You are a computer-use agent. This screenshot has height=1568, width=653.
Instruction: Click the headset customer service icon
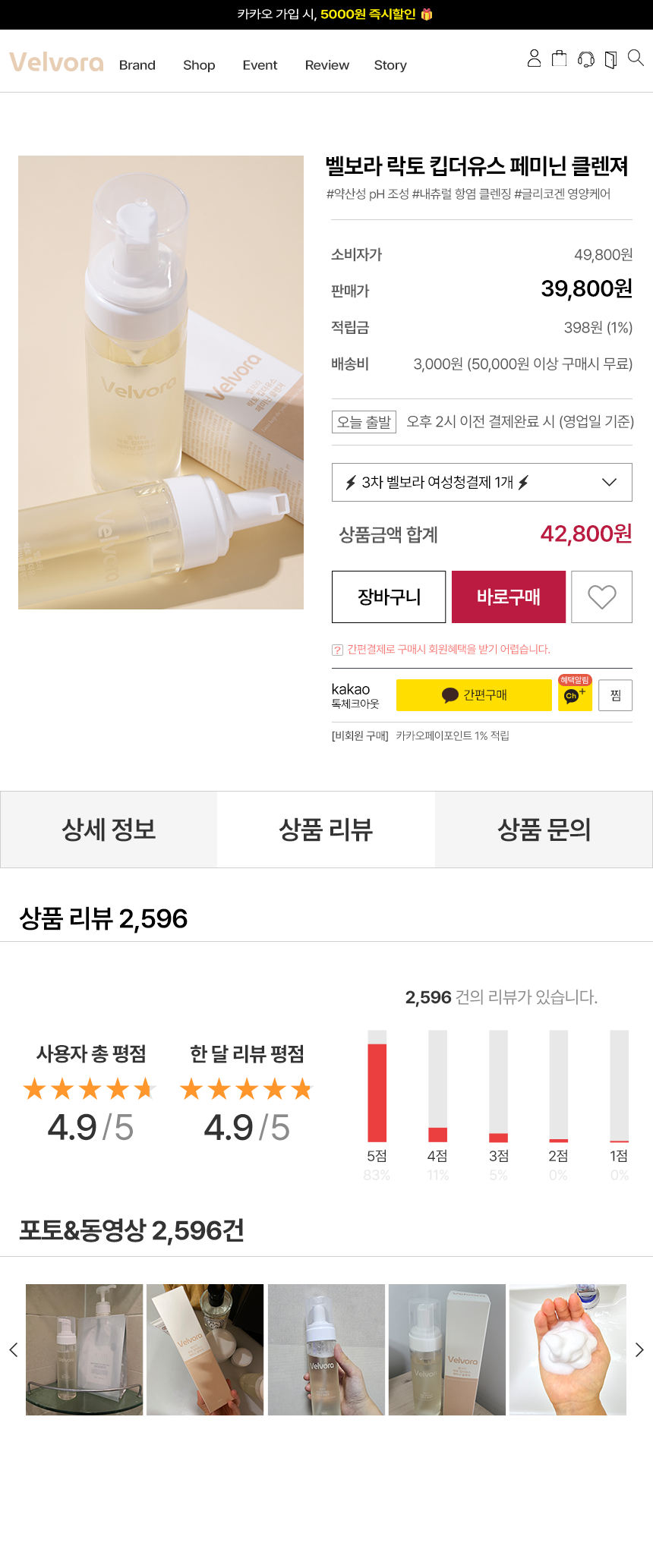click(x=585, y=58)
